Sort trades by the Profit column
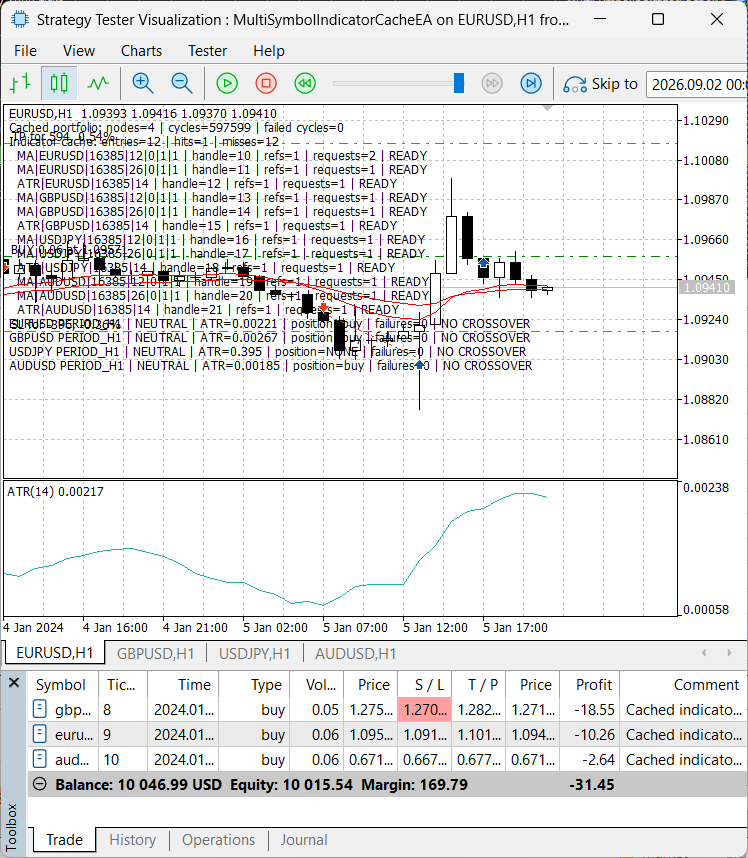 pyautogui.click(x=590, y=685)
